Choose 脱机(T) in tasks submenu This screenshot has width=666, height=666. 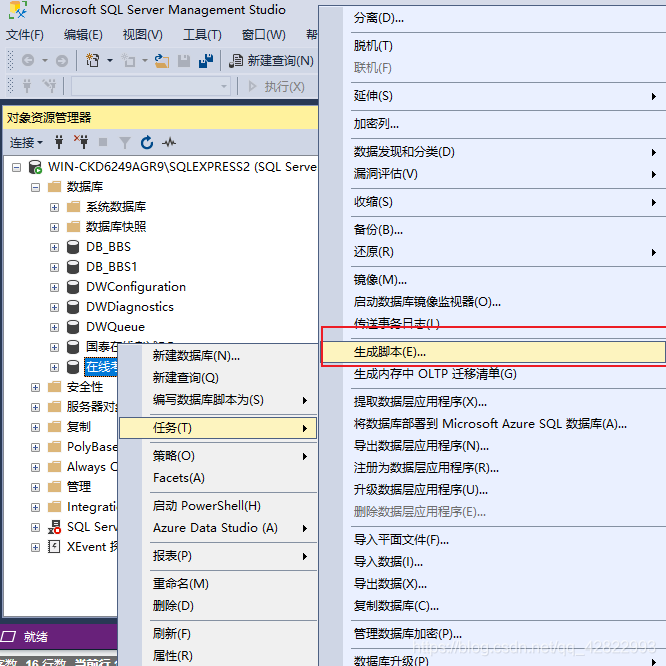[493, 46]
